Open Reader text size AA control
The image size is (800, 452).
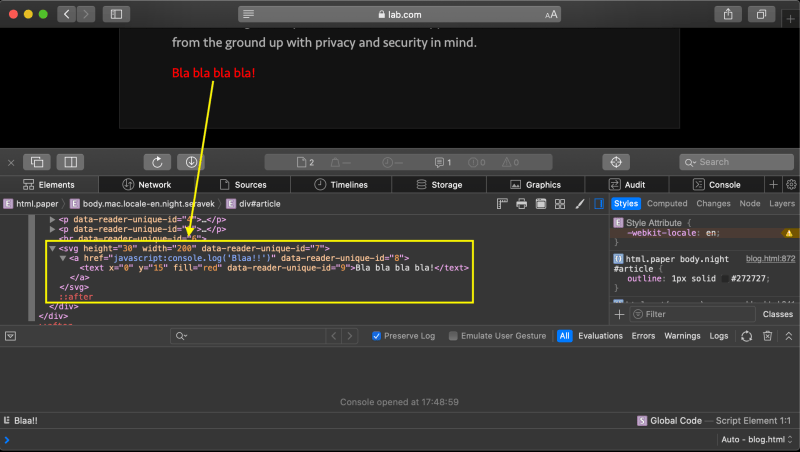tap(551, 15)
